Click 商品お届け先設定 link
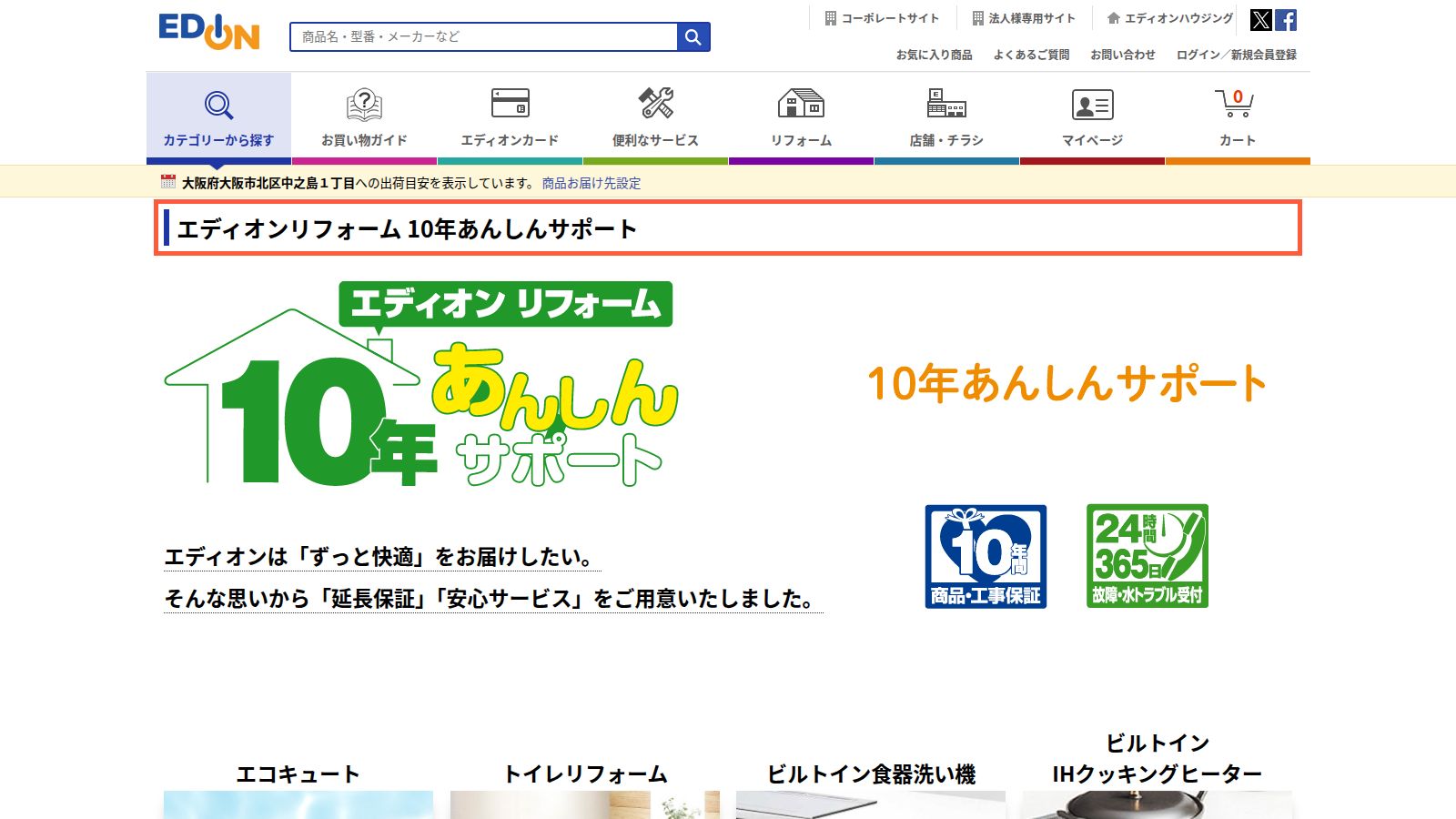 coord(591,183)
